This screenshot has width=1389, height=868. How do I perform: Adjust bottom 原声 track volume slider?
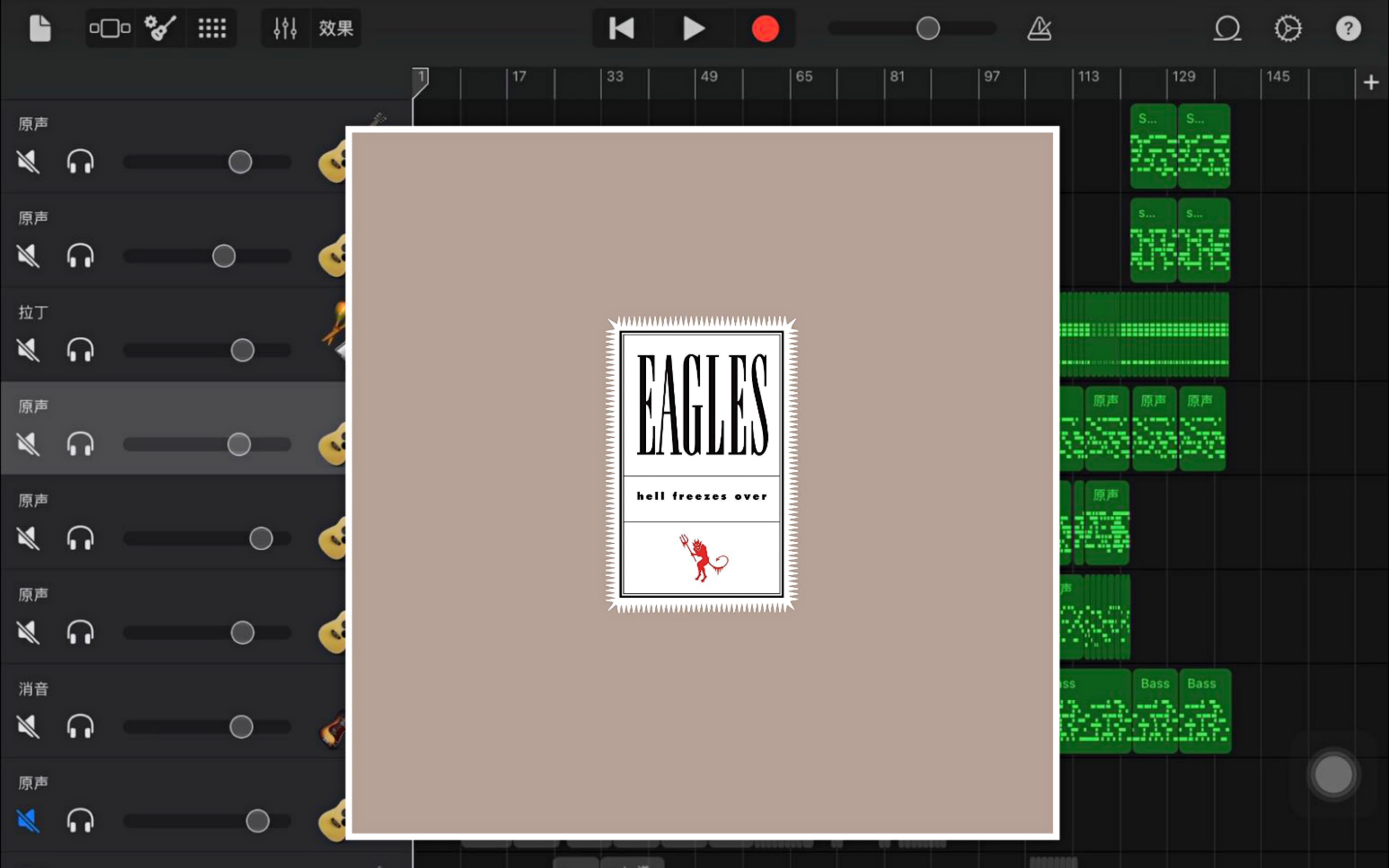(x=207, y=821)
